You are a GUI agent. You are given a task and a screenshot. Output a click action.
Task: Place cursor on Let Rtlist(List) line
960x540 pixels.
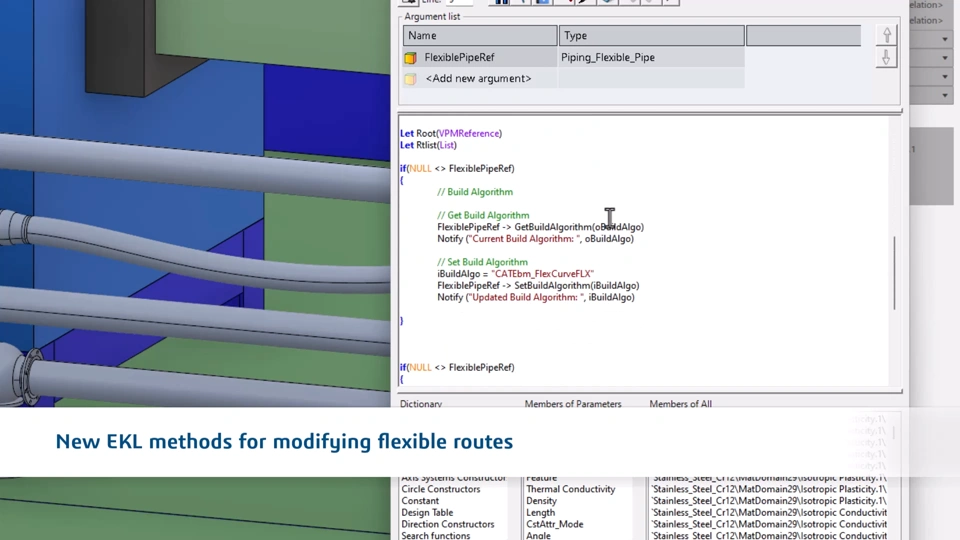tap(428, 145)
